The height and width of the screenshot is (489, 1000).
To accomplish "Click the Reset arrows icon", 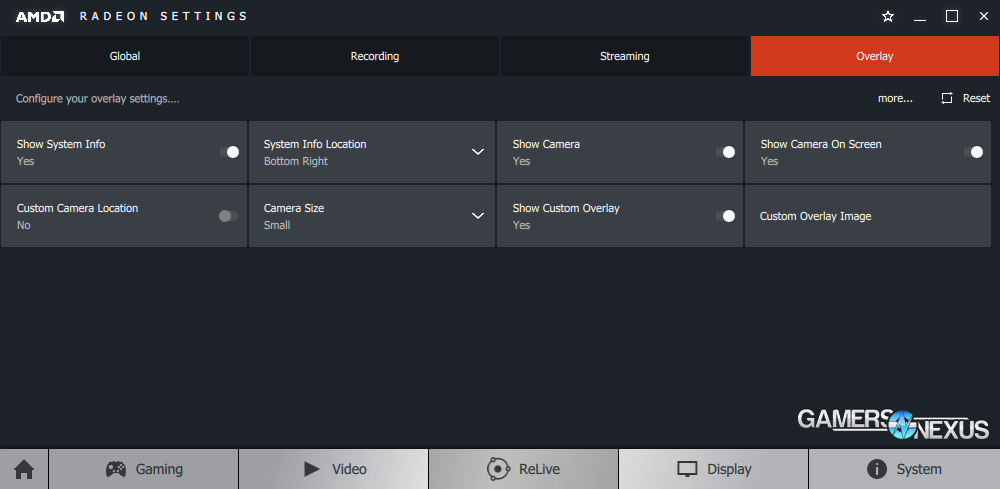I will click(x=947, y=98).
